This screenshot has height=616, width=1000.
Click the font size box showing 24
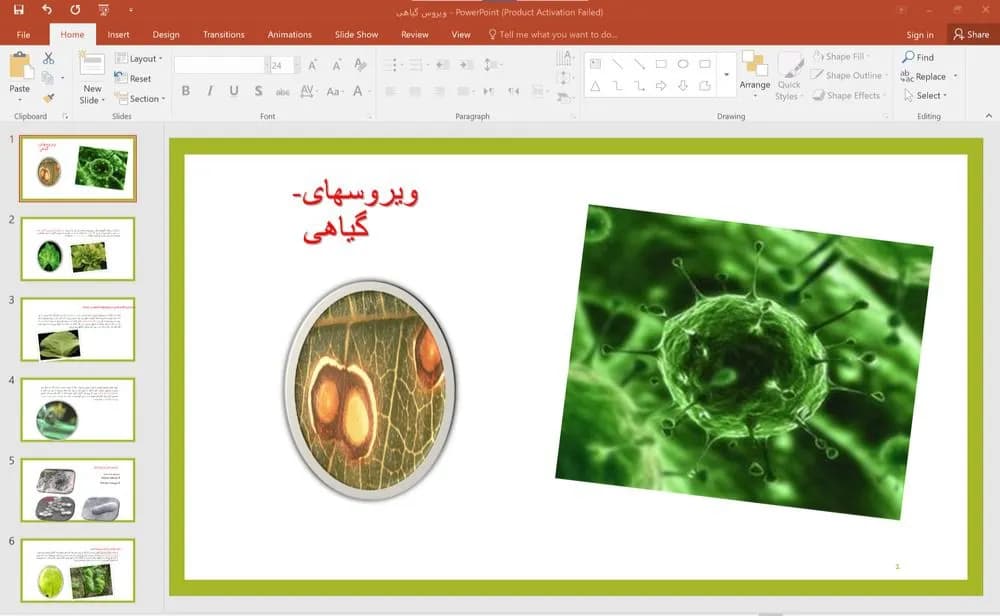point(281,65)
